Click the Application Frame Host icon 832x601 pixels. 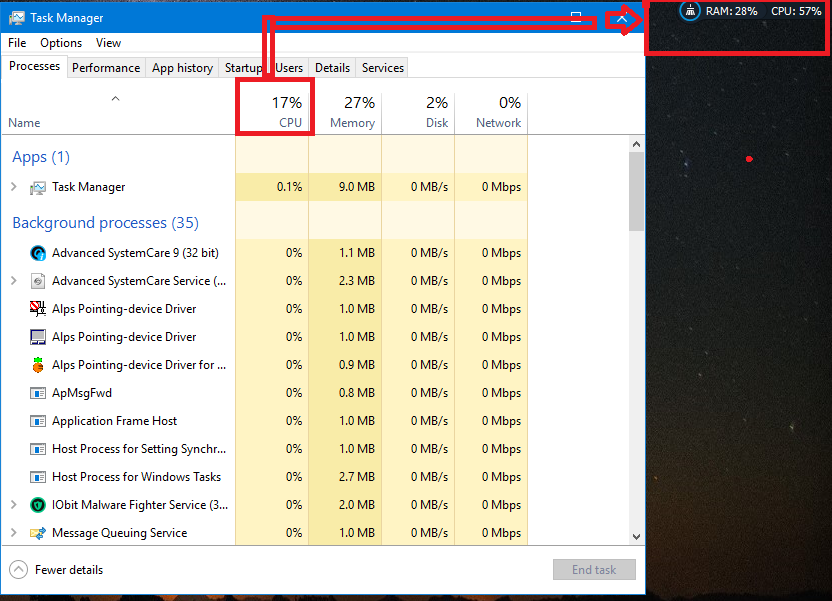38,421
